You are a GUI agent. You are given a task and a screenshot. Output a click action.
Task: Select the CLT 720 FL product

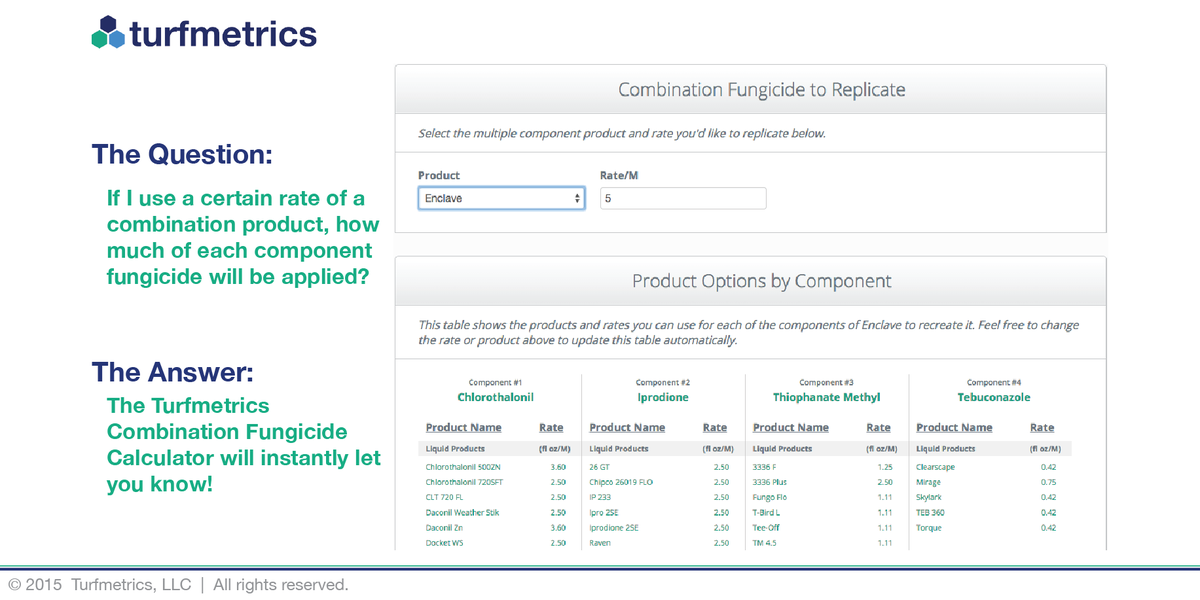(x=445, y=497)
